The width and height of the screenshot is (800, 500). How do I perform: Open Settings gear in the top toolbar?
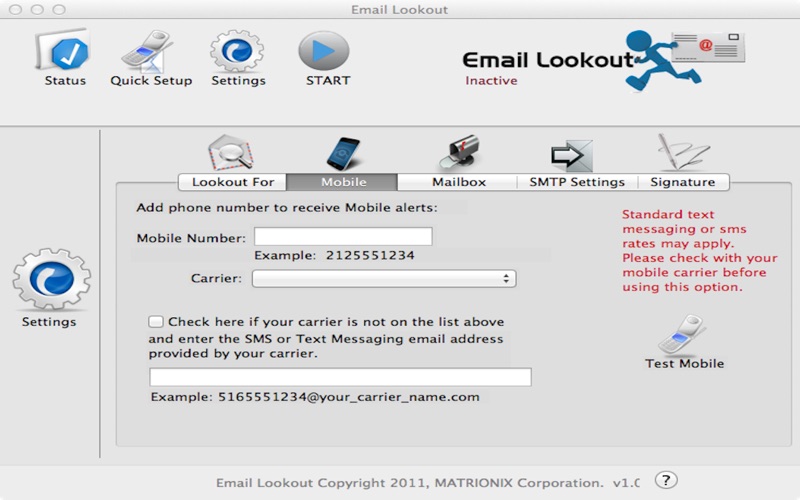point(237,51)
